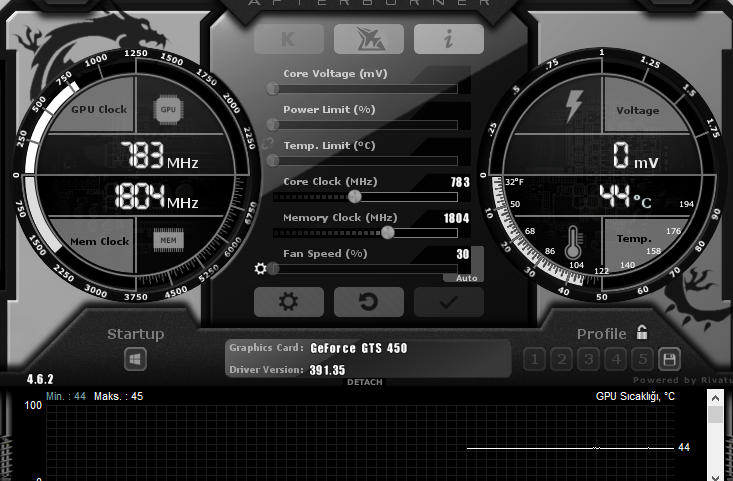733x481 pixels.
Task: Click the driver version 391.35 text
Action: coord(327,370)
